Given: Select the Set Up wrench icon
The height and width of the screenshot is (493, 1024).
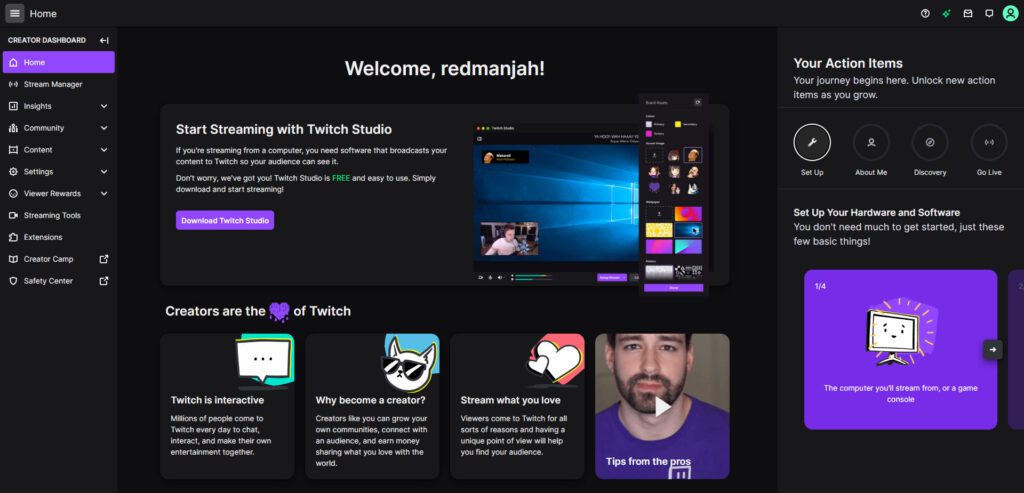Looking at the screenshot, I should 812,142.
